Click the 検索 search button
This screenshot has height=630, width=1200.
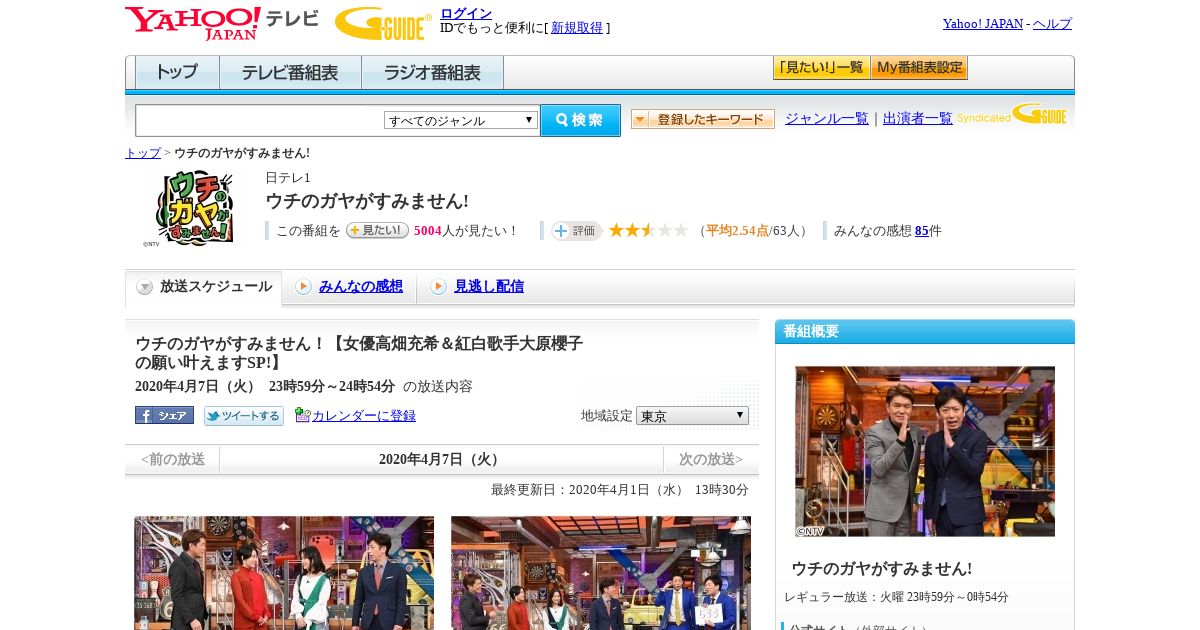tap(580, 120)
